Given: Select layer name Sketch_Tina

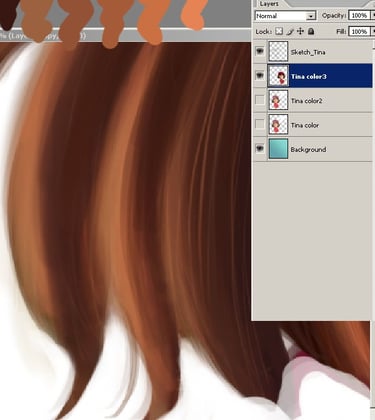Looking at the screenshot, I should click(308, 52).
